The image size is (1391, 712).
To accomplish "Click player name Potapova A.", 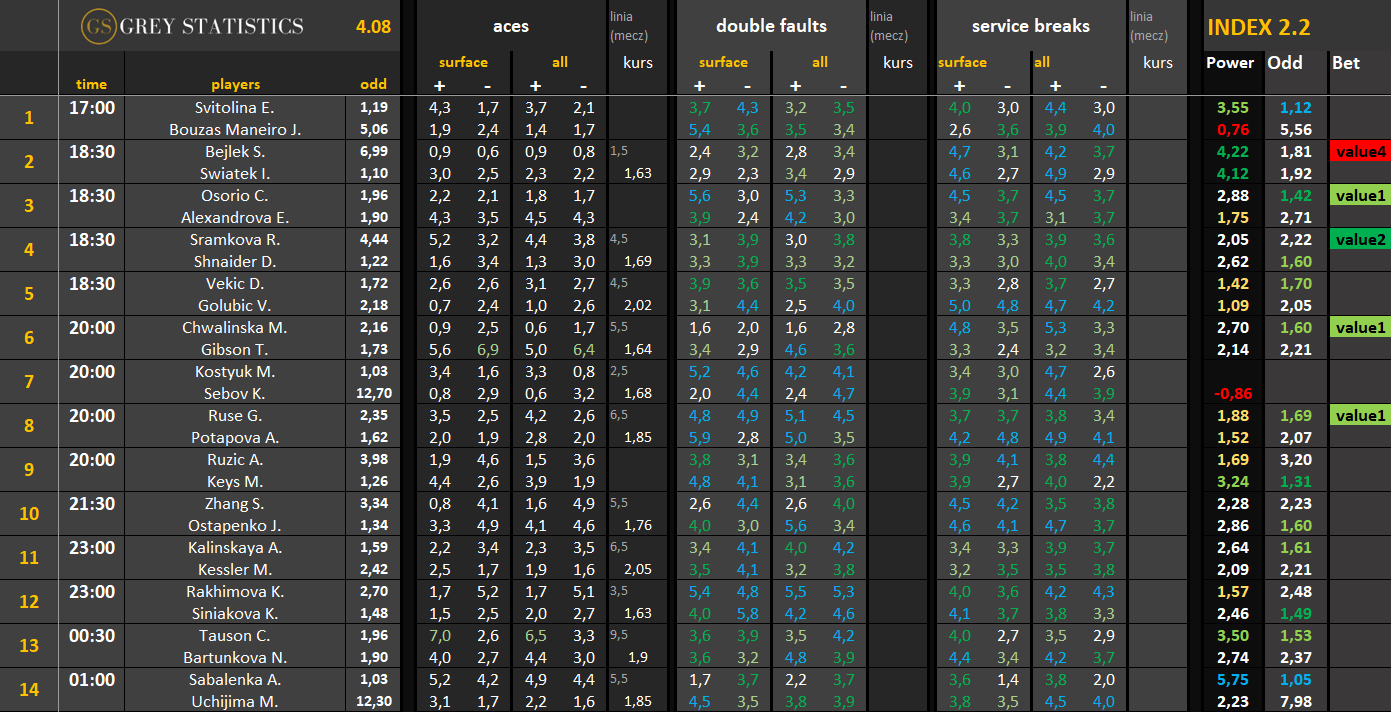I will pyautogui.click(x=235, y=437).
